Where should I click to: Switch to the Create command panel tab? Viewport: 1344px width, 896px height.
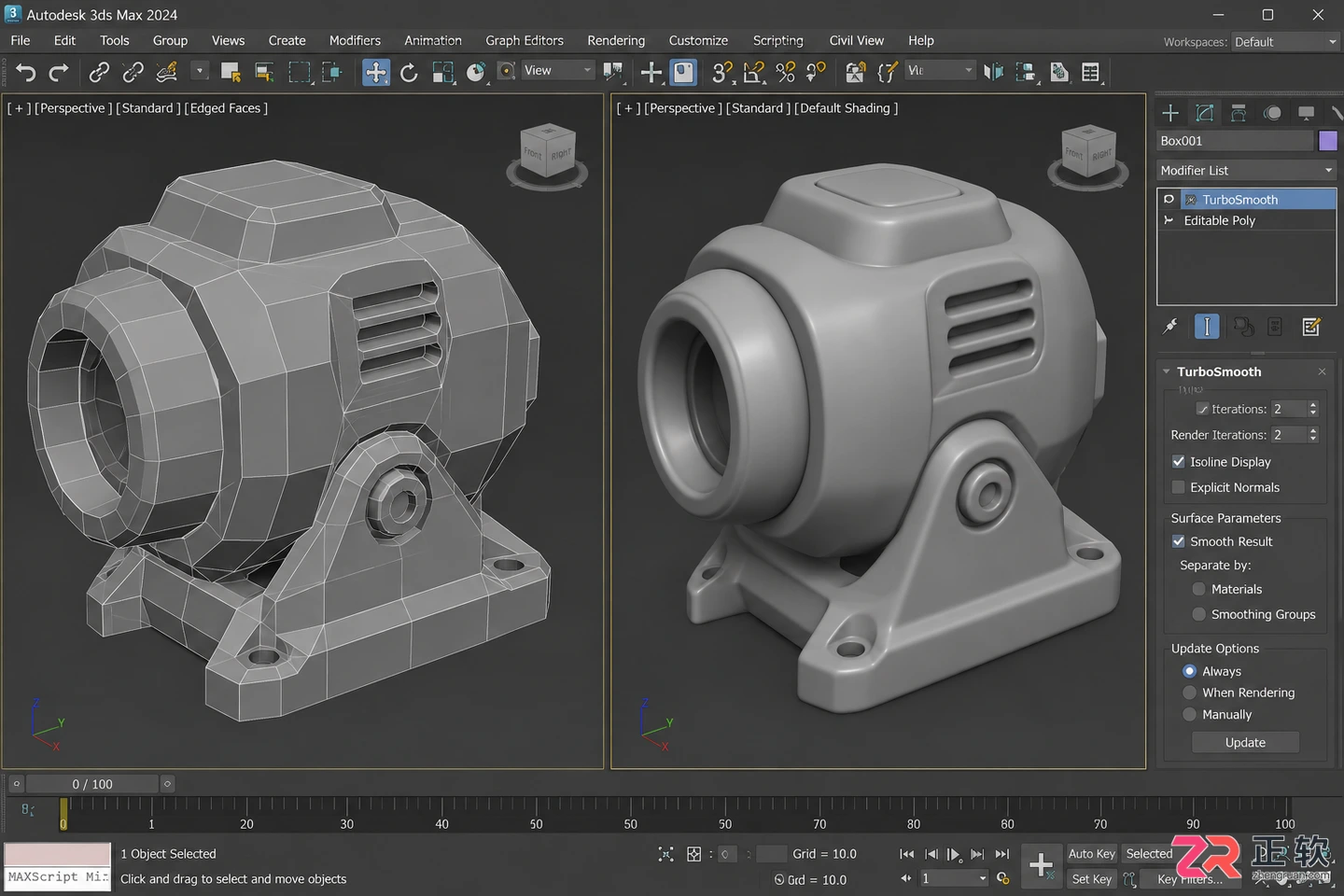coord(1170,113)
